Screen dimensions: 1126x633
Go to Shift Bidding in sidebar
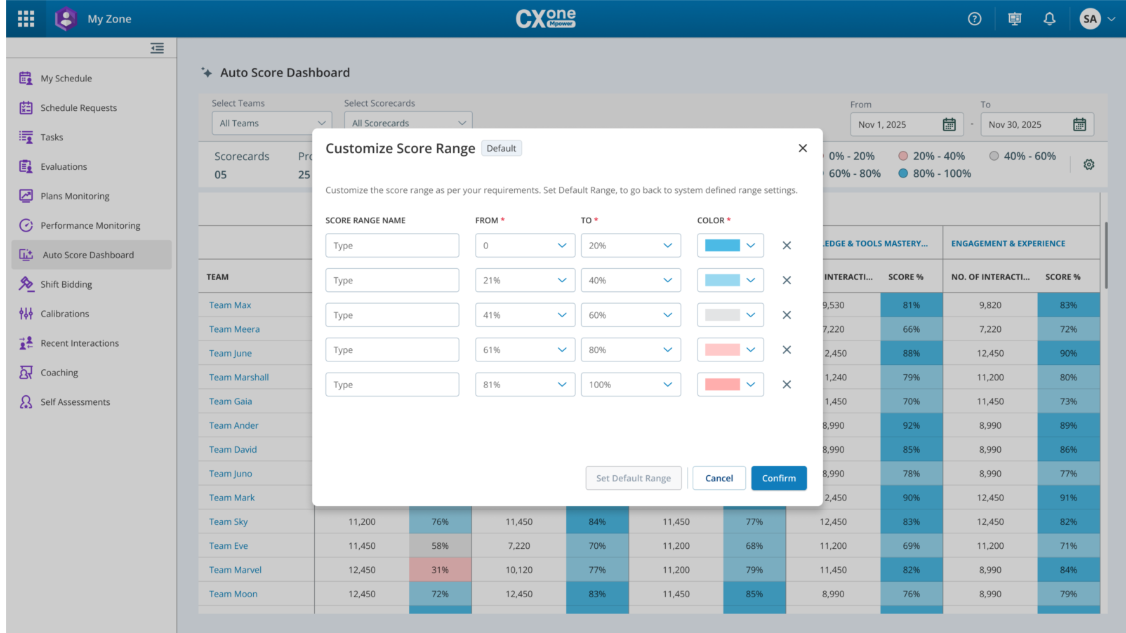[x=66, y=284]
